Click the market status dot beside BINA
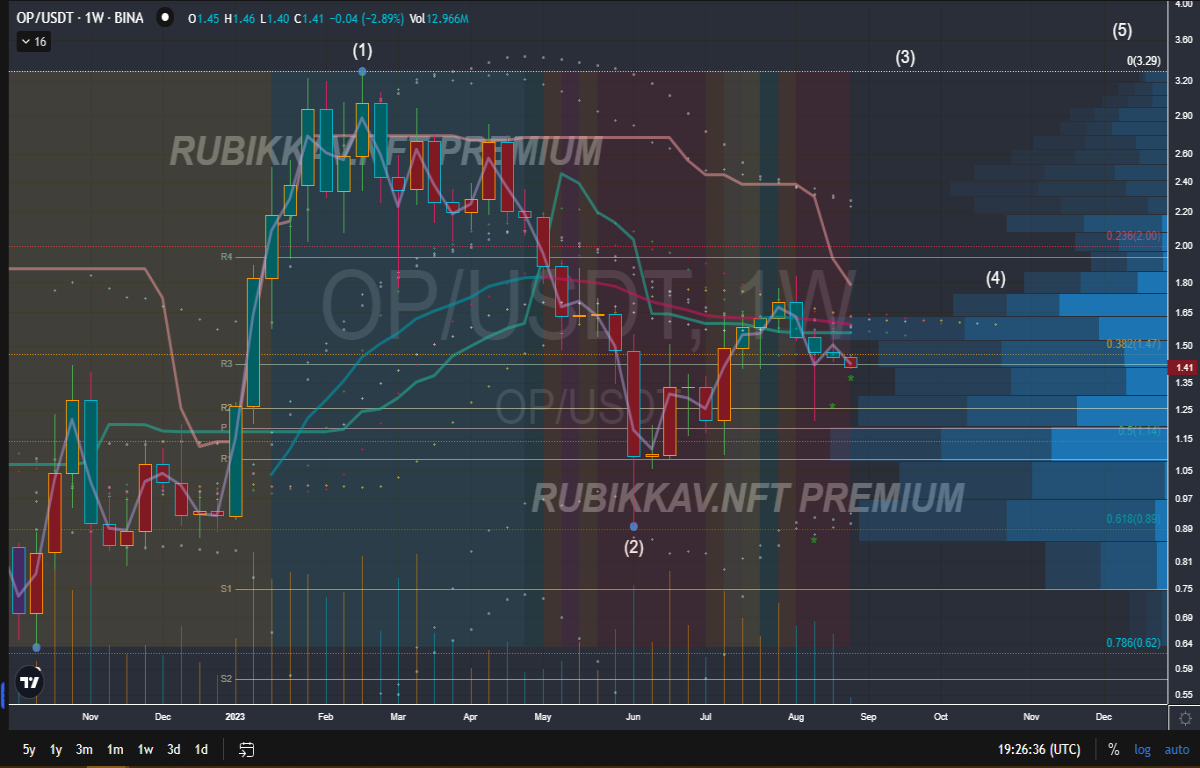 click(164, 18)
